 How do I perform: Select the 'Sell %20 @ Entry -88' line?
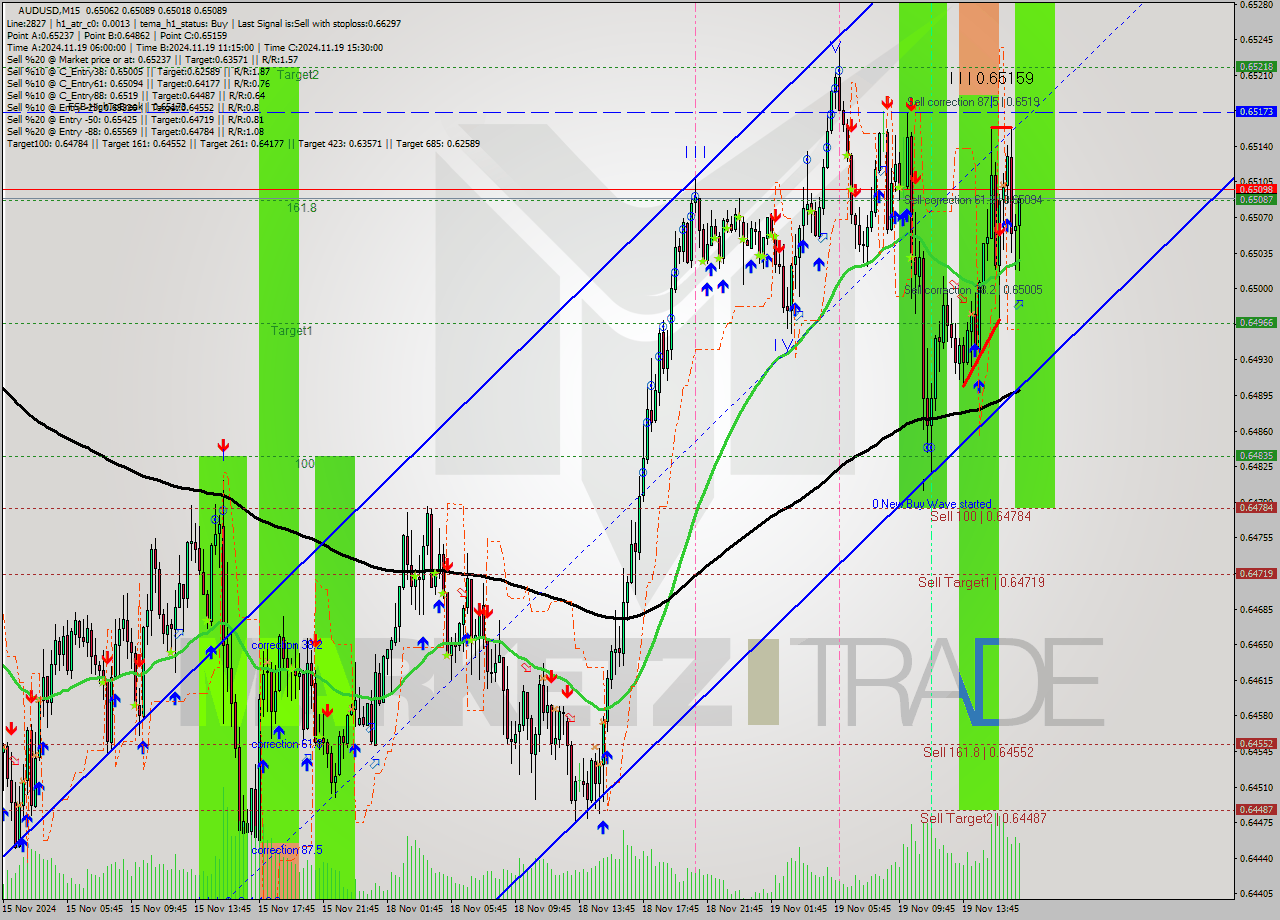point(135,131)
